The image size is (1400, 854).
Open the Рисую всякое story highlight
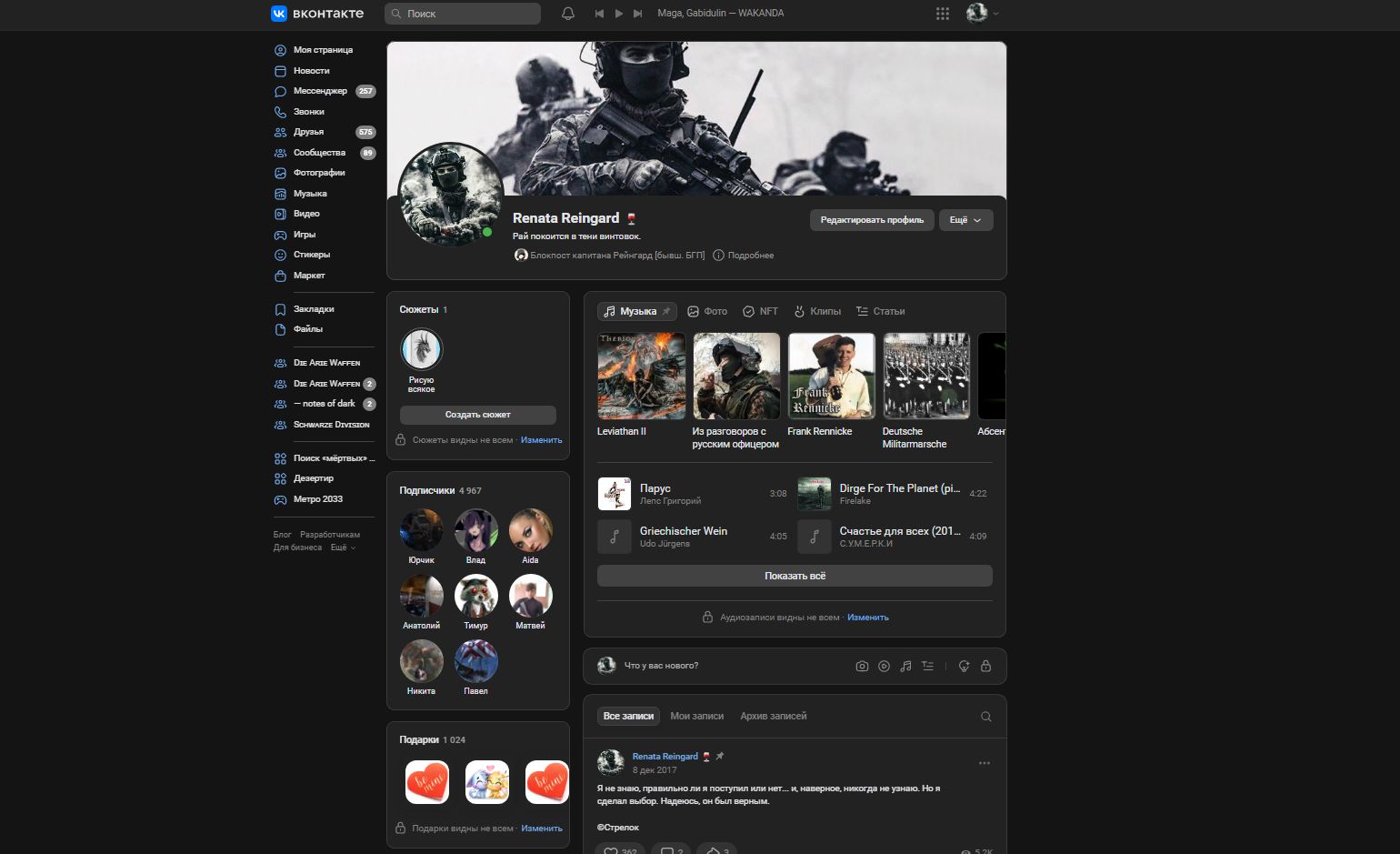coord(421,361)
